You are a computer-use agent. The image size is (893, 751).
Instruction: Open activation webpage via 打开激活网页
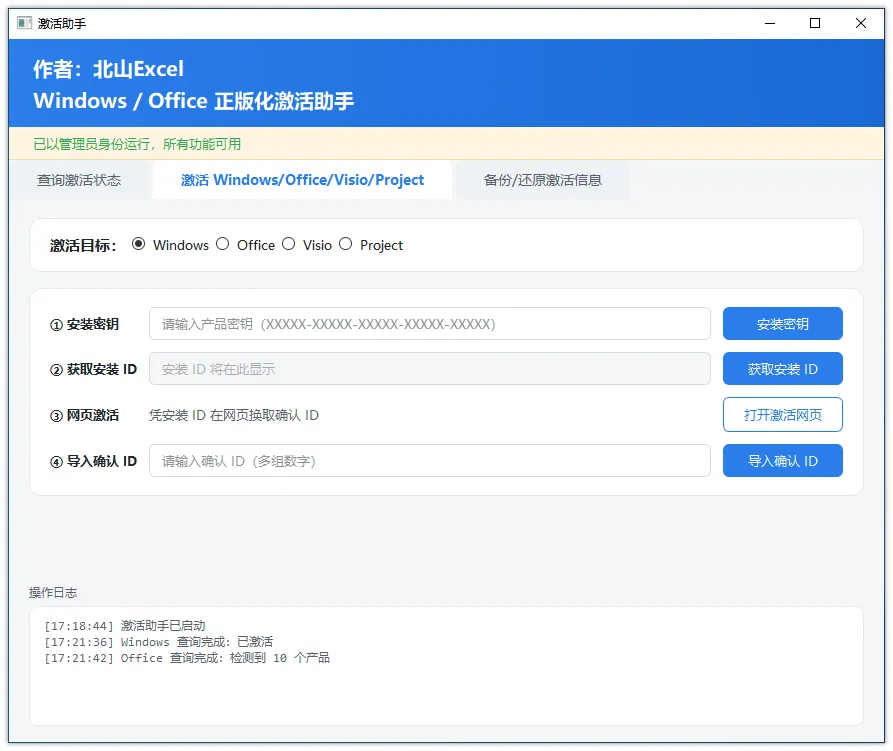tap(783, 415)
